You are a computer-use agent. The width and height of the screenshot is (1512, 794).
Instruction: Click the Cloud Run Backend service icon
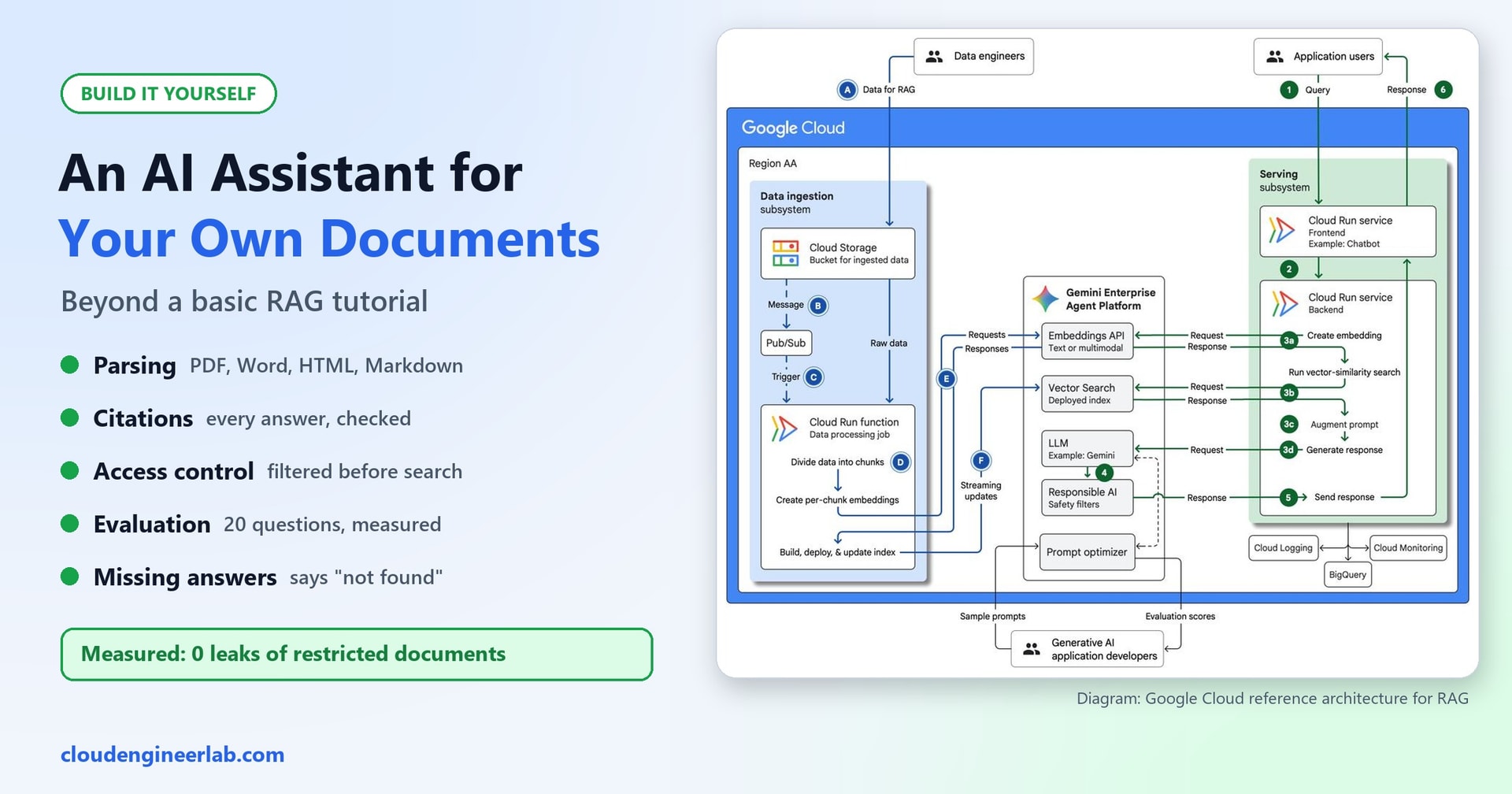(x=1284, y=303)
